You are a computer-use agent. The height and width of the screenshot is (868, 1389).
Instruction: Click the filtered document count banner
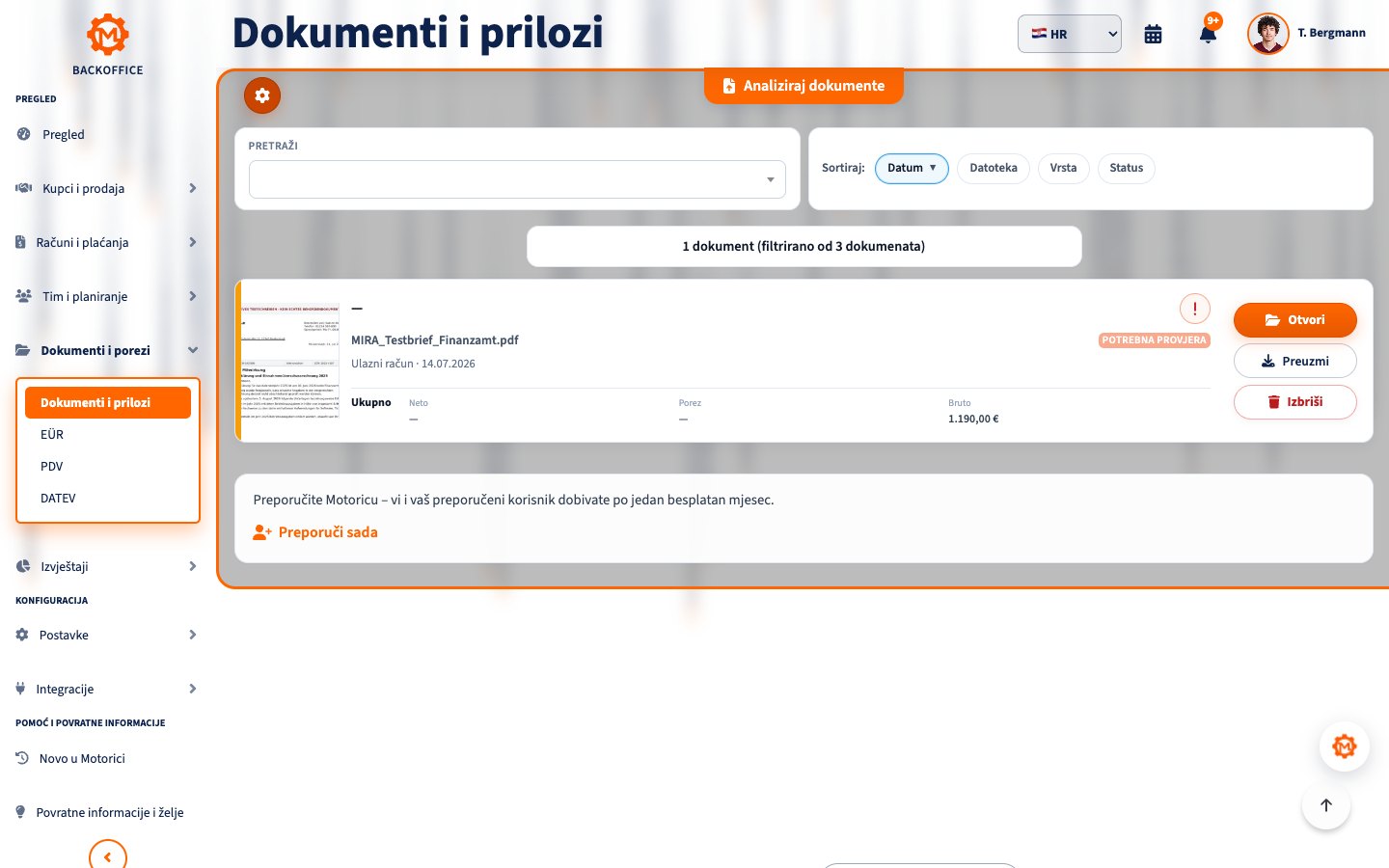(x=803, y=246)
